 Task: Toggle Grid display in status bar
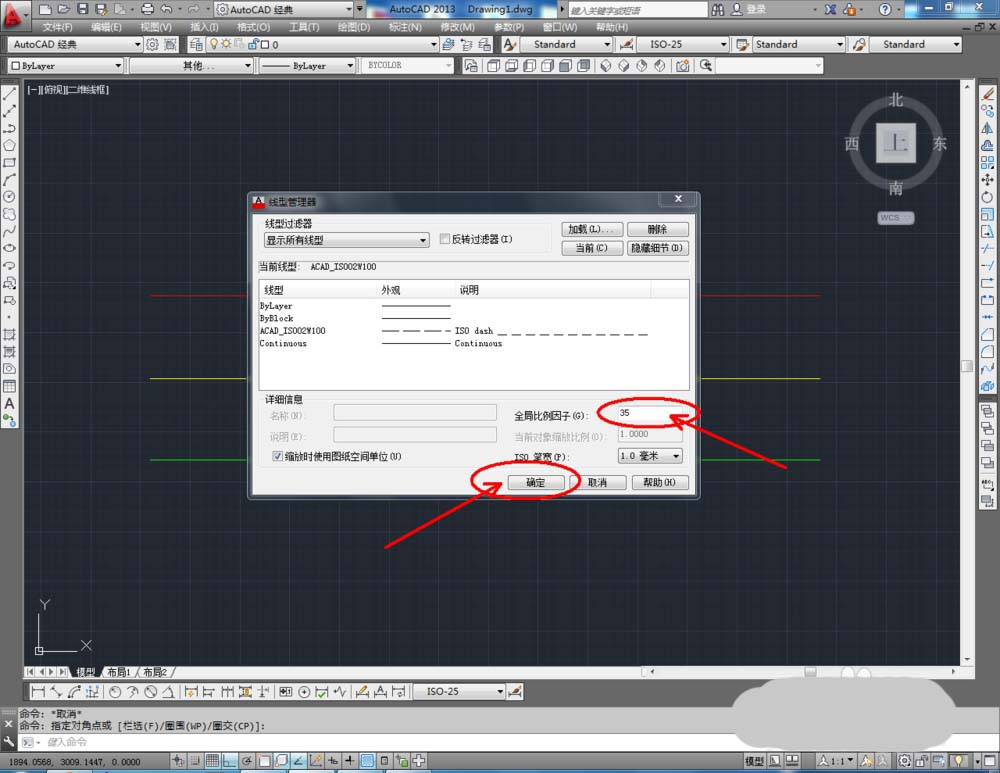coord(212,760)
